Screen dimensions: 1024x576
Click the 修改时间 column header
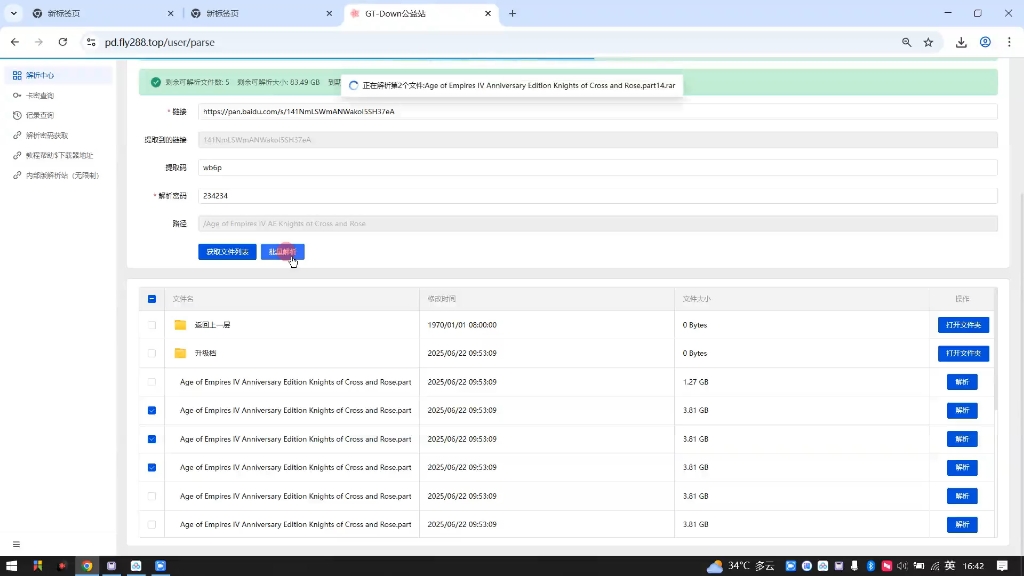click(x=441, y=298)
